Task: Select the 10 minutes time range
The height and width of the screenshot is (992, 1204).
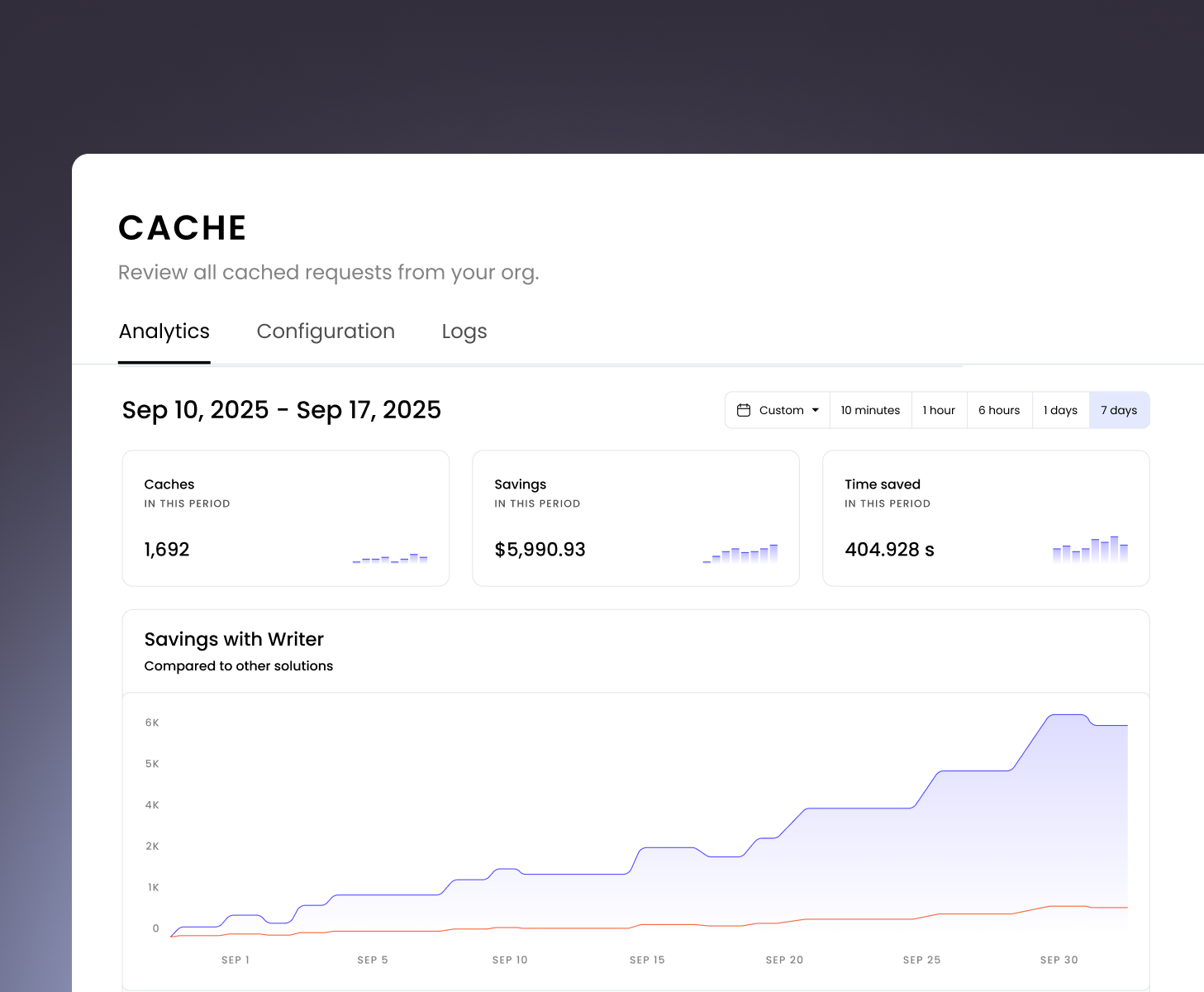Action: 870,410
